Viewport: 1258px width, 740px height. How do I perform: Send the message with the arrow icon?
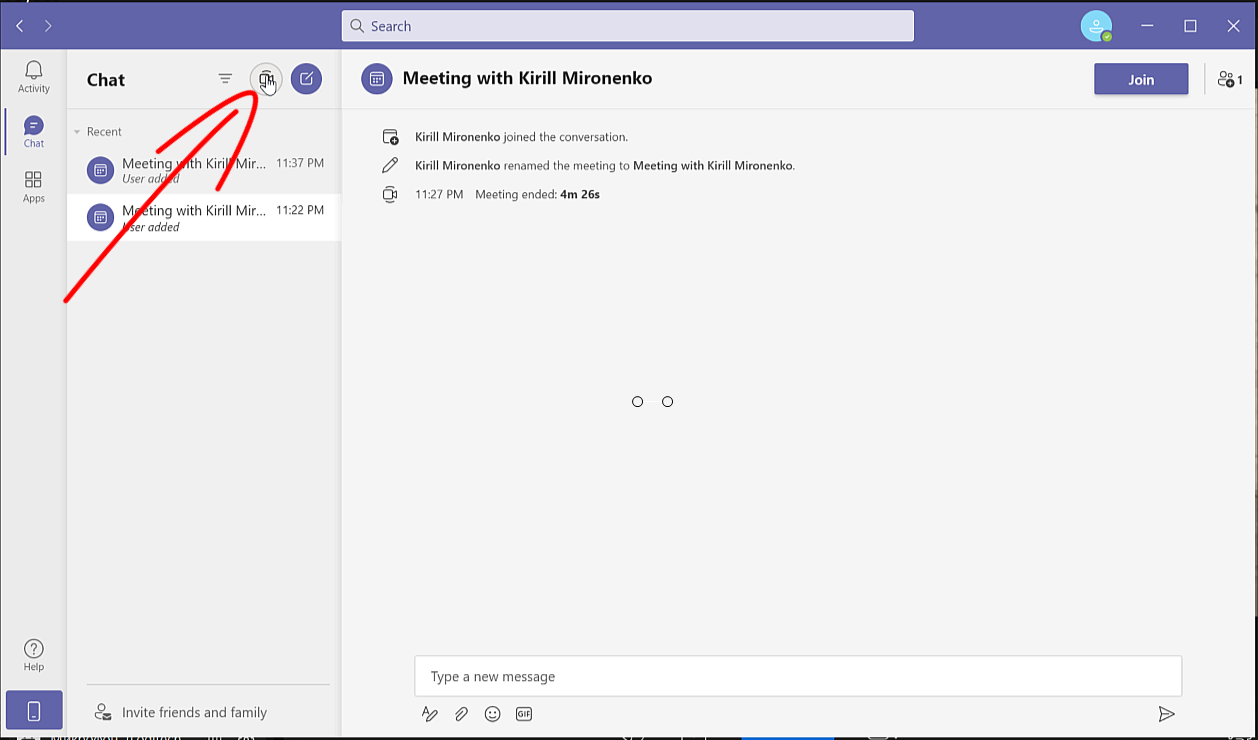click(x=1166, y=713)
